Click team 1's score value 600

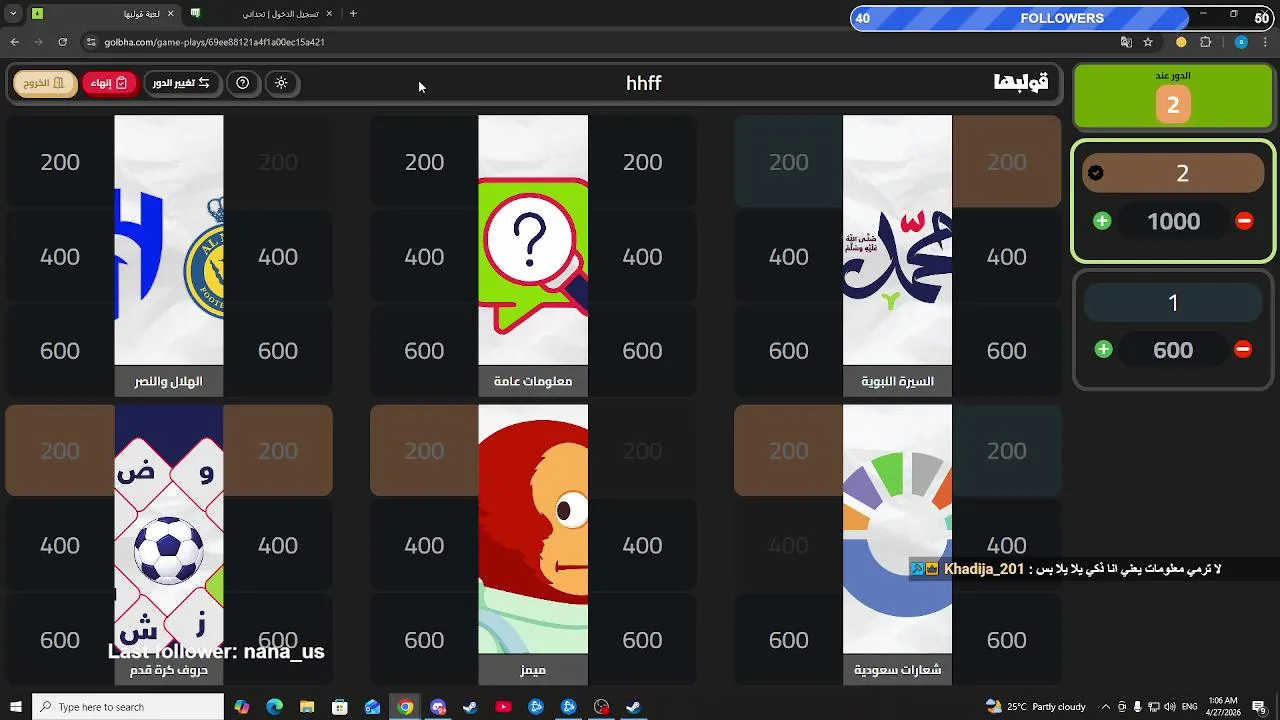(1173, 350)
